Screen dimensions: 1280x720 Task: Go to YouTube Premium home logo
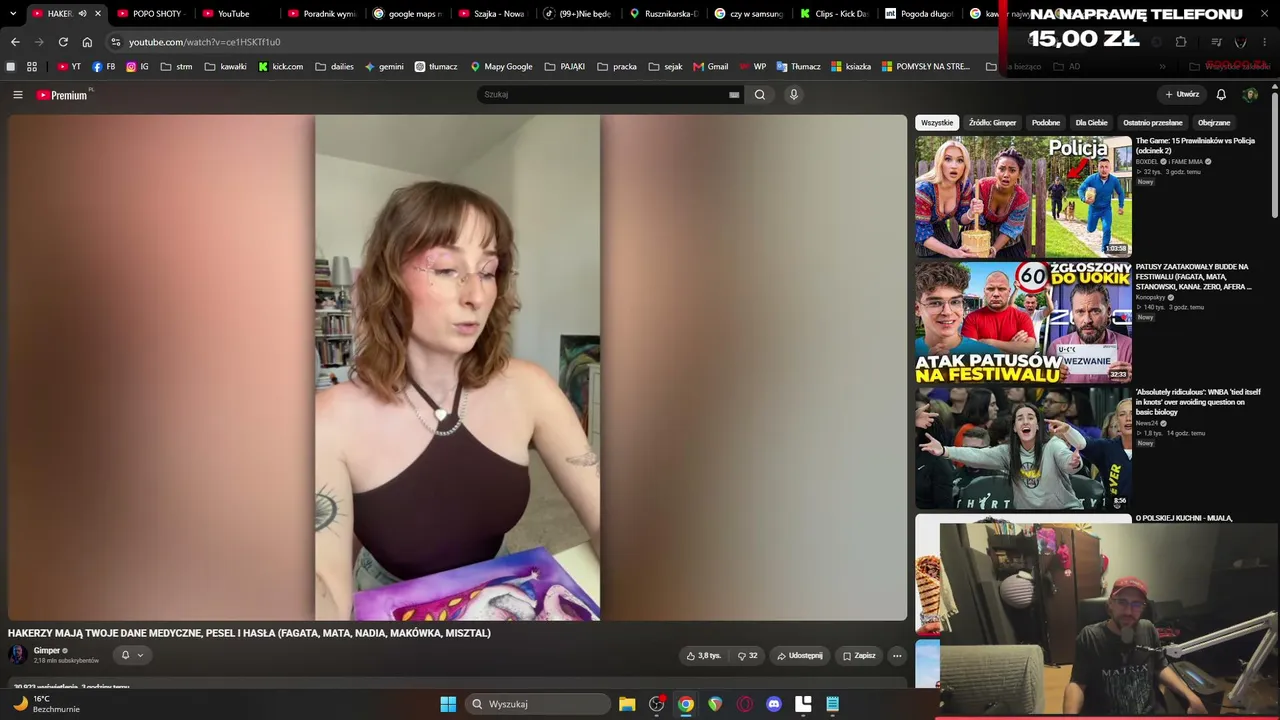[x=62, y=95]
